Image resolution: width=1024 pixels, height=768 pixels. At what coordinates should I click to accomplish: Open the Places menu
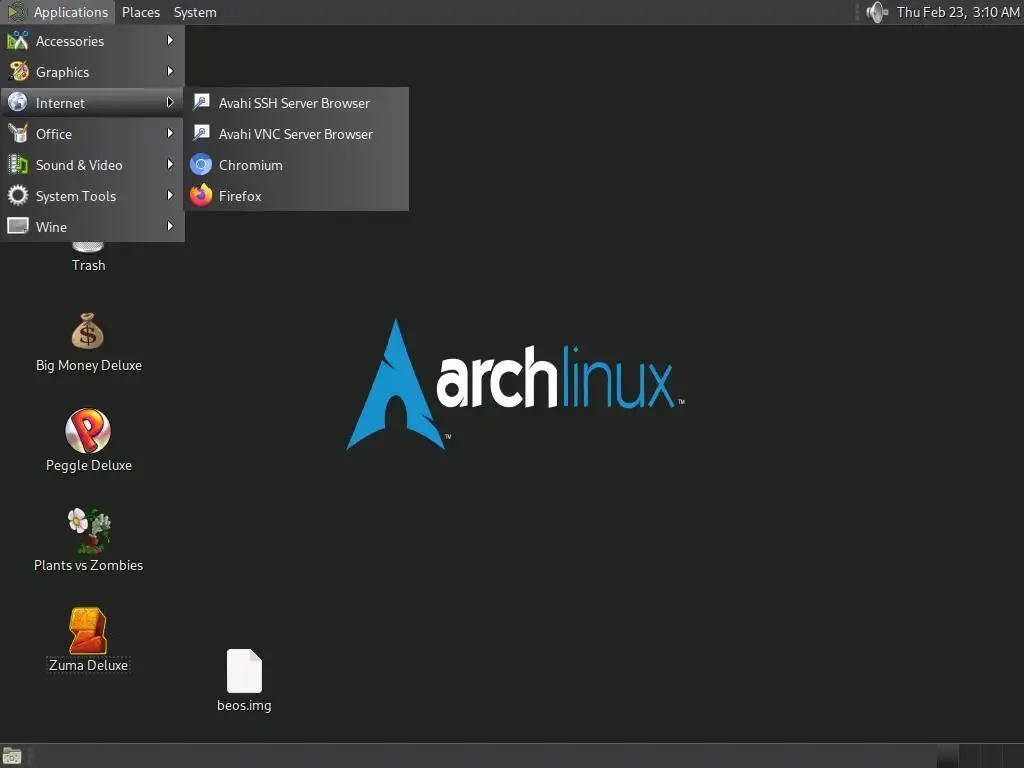[x=141, y=12]
